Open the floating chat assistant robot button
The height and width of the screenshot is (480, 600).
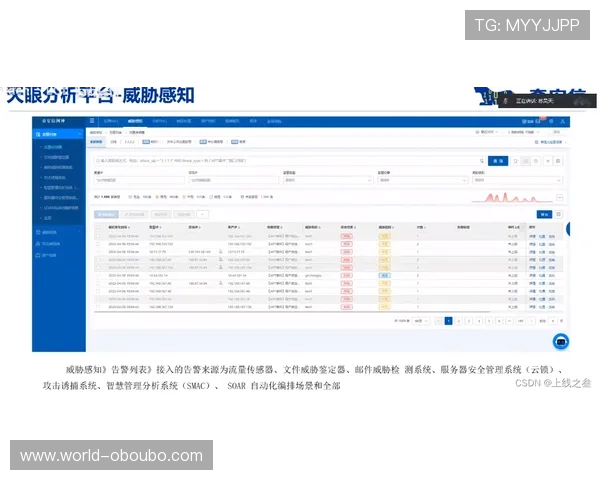click(x=561, y=341)
